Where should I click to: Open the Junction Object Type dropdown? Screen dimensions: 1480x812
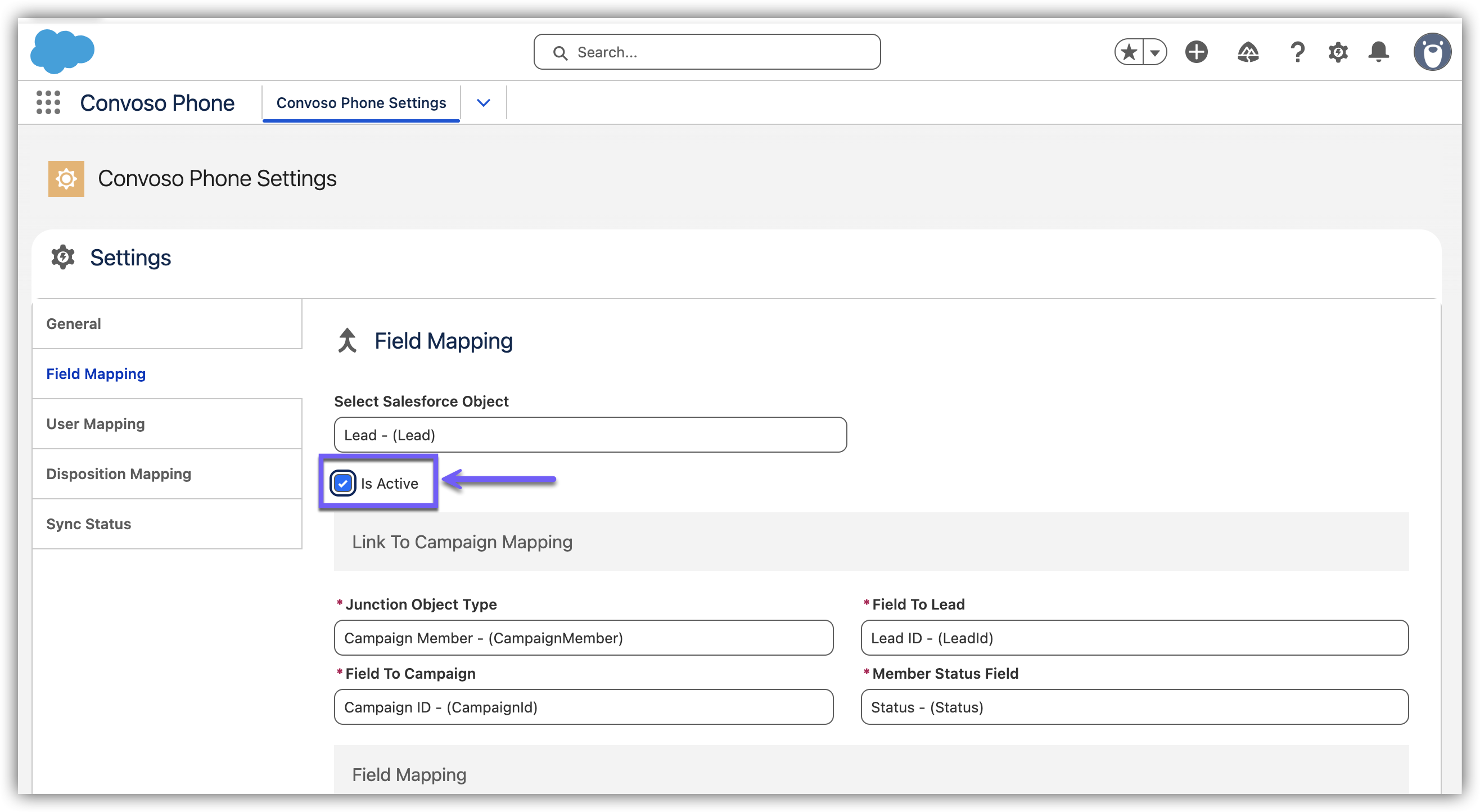point(583,638)
